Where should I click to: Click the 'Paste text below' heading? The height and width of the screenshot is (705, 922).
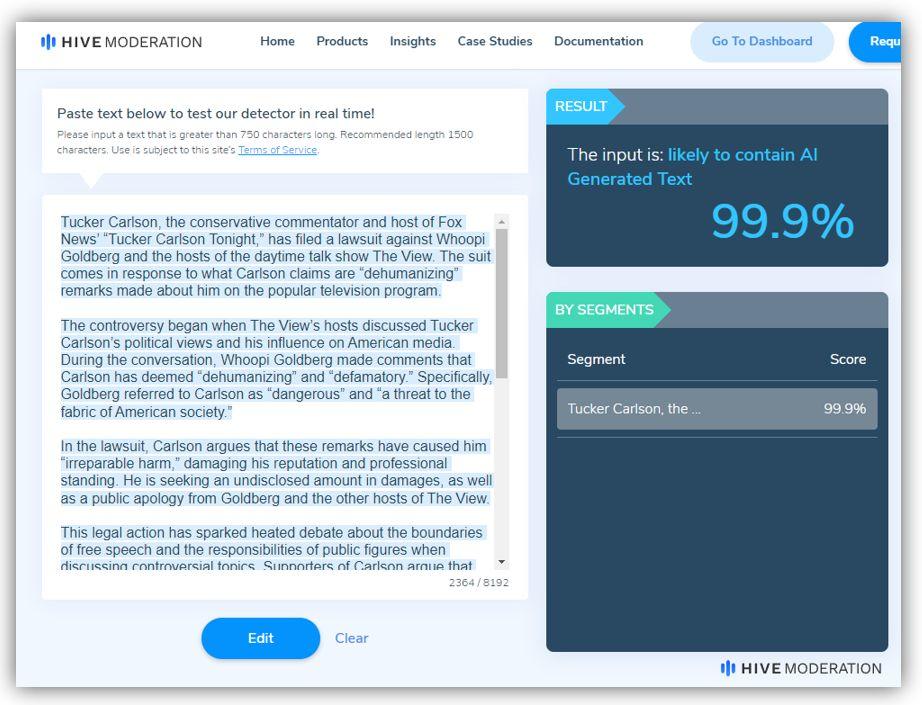216,113
